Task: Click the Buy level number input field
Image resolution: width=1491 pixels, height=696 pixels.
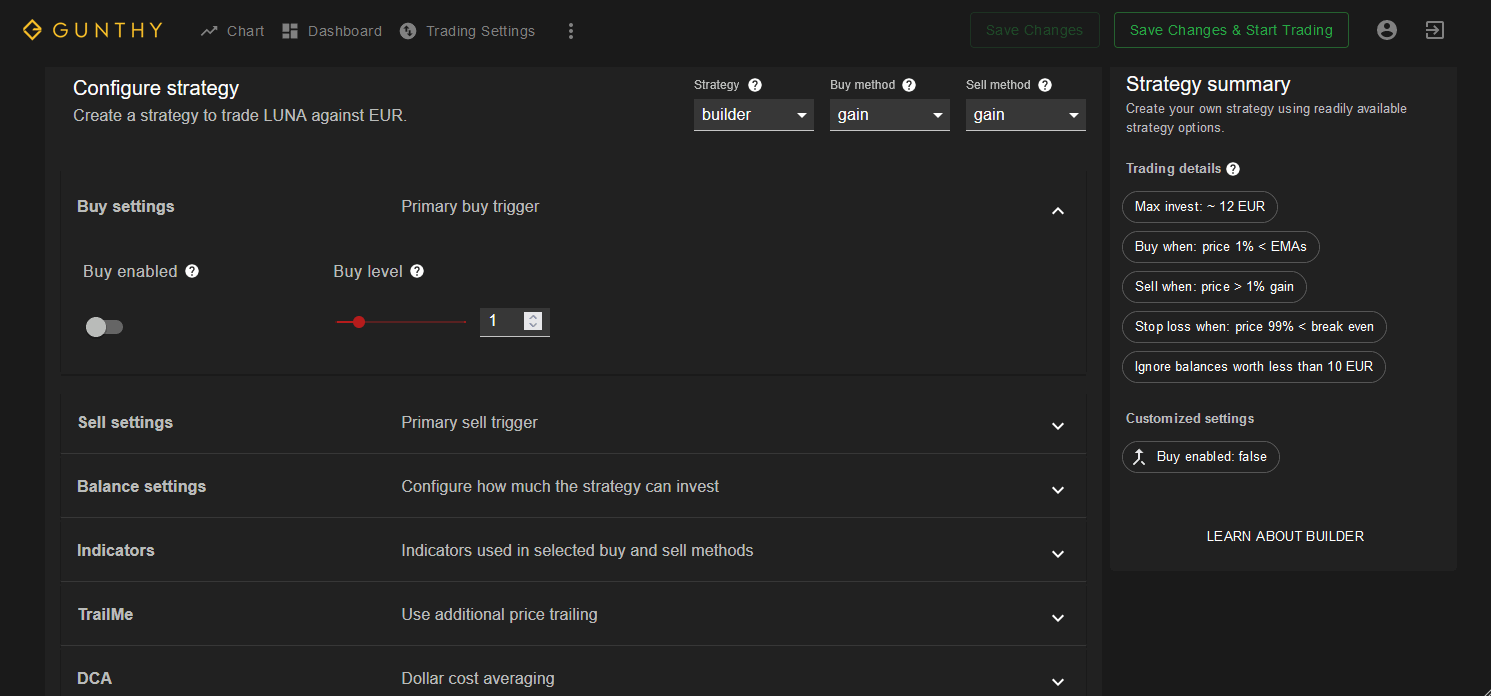Action: [514, 322]
